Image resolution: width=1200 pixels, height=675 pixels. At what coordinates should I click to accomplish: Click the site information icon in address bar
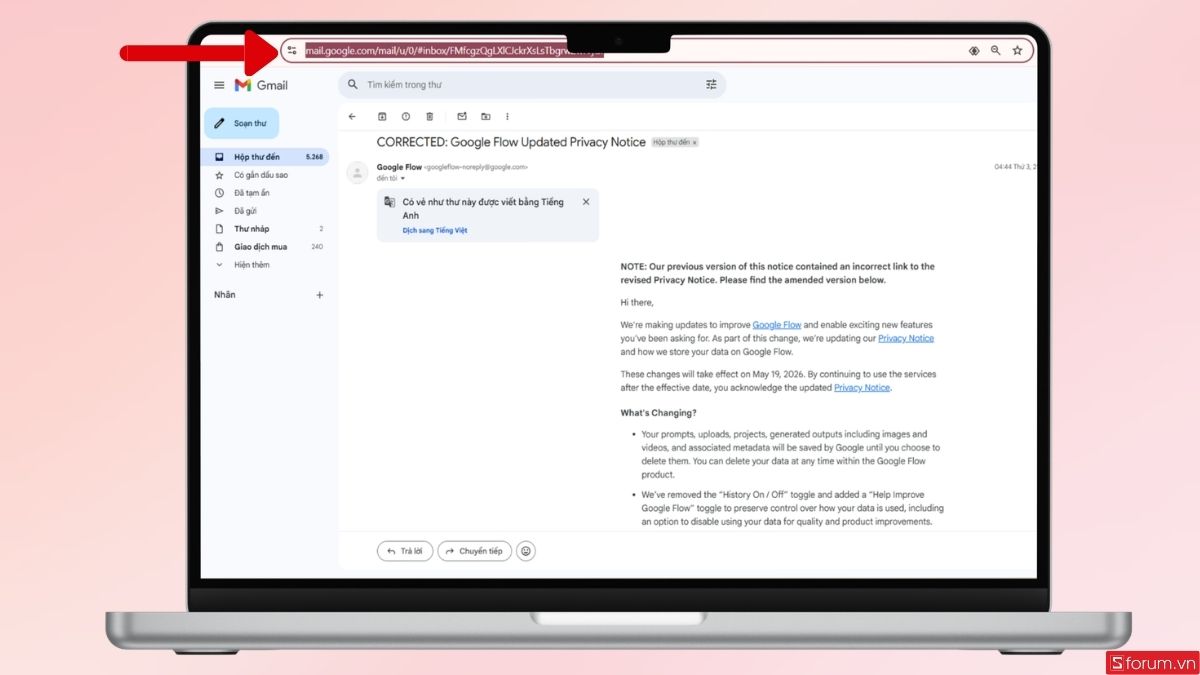pyautogui.click(x=292, y=50)
